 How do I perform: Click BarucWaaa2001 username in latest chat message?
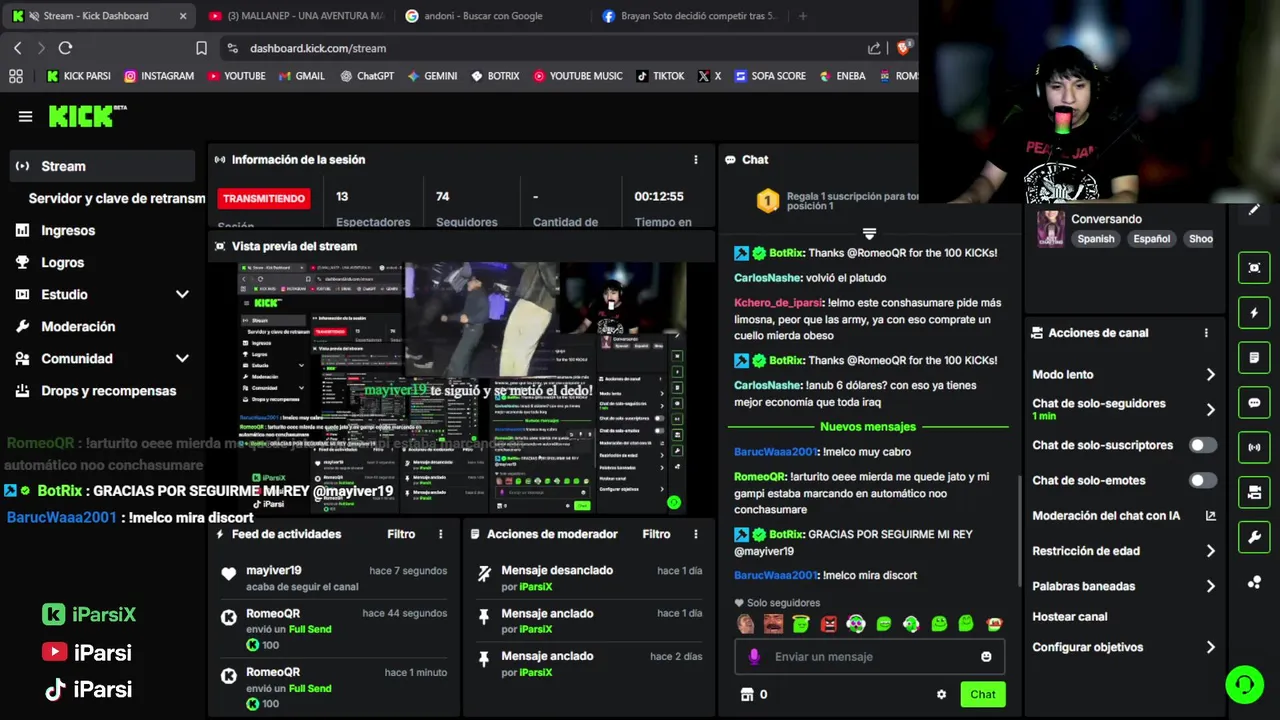775,575
